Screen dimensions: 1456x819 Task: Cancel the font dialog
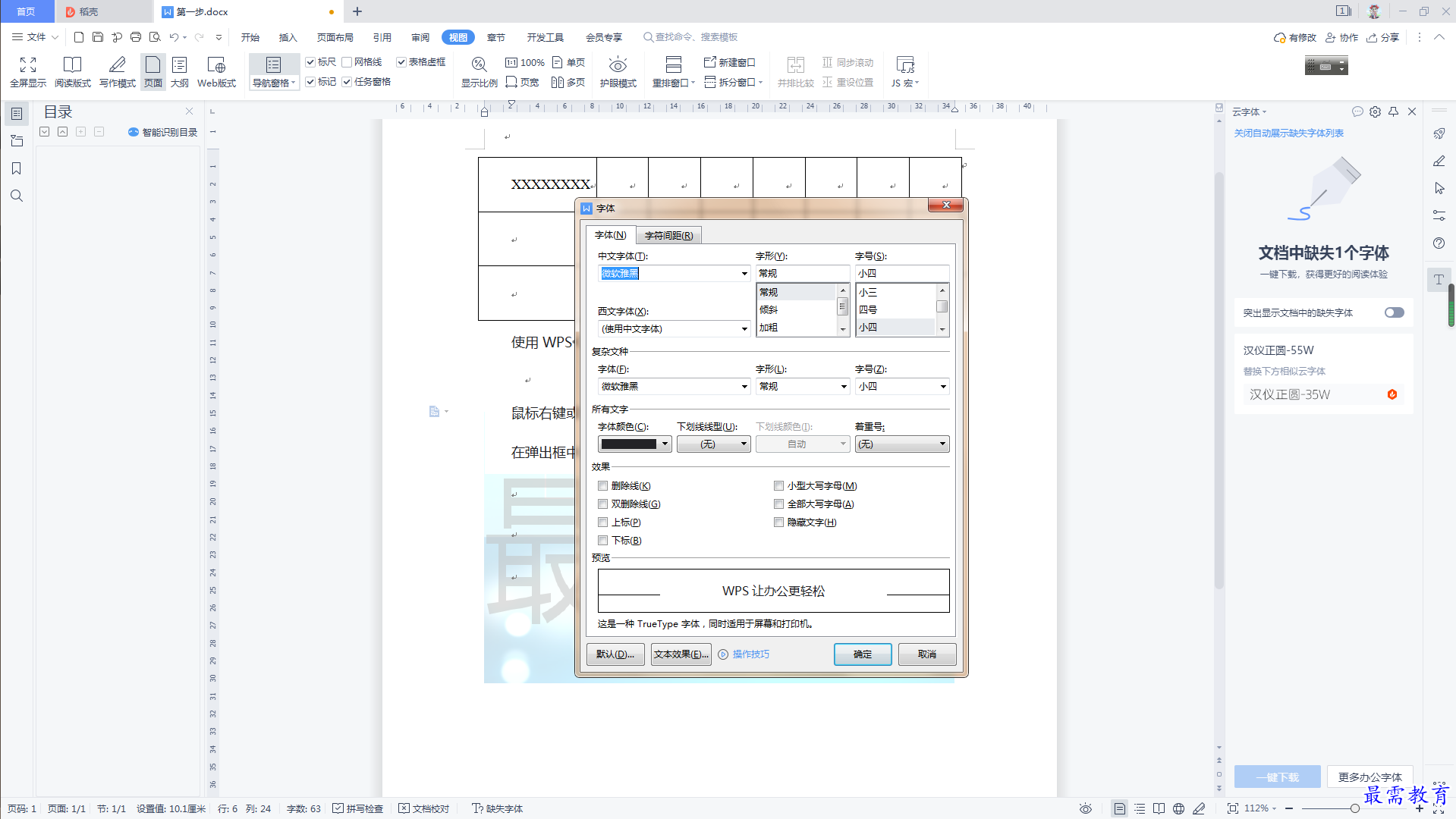[x=927, y=654]
